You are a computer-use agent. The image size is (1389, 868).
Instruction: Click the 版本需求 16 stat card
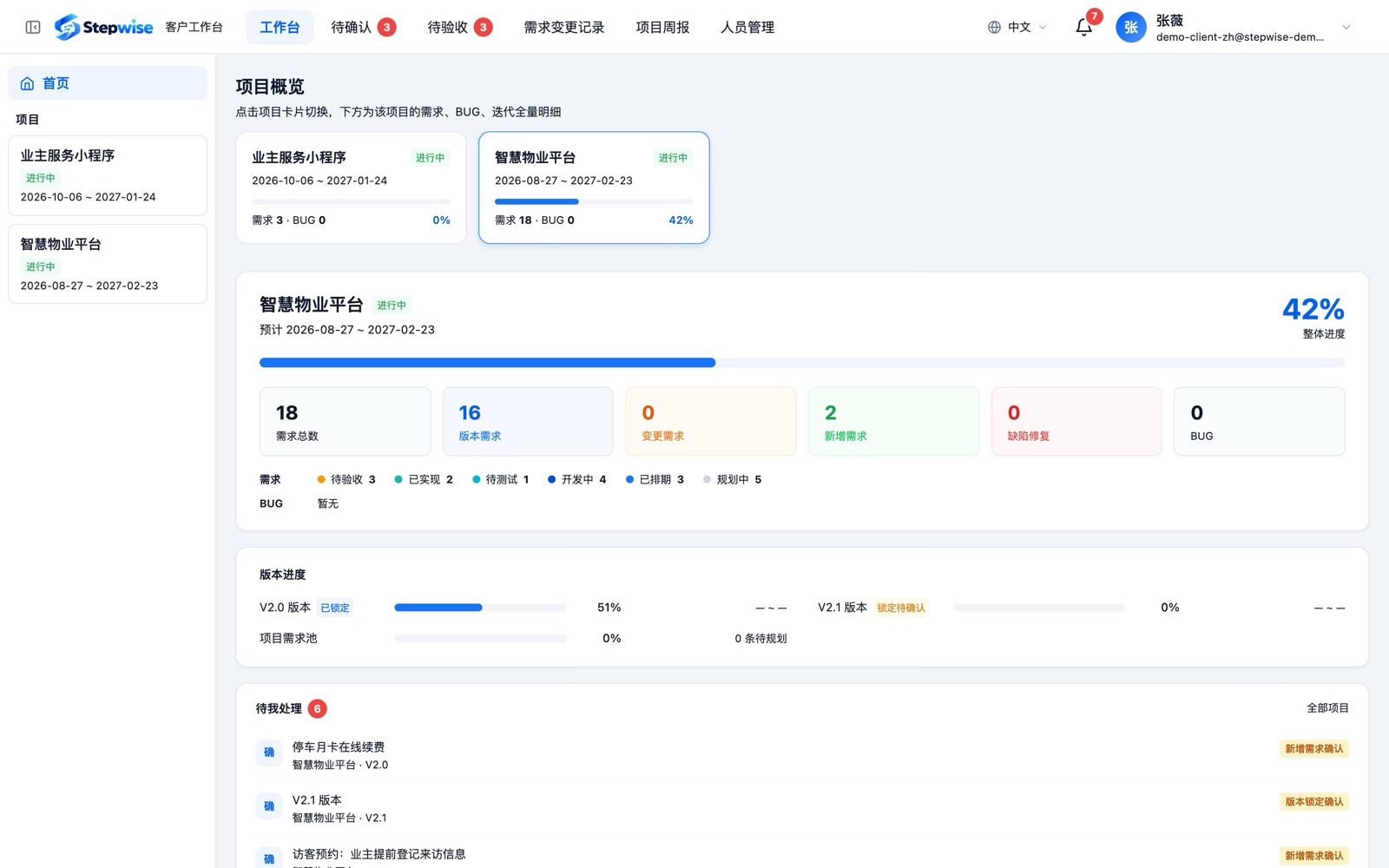[x=528, y=422]
